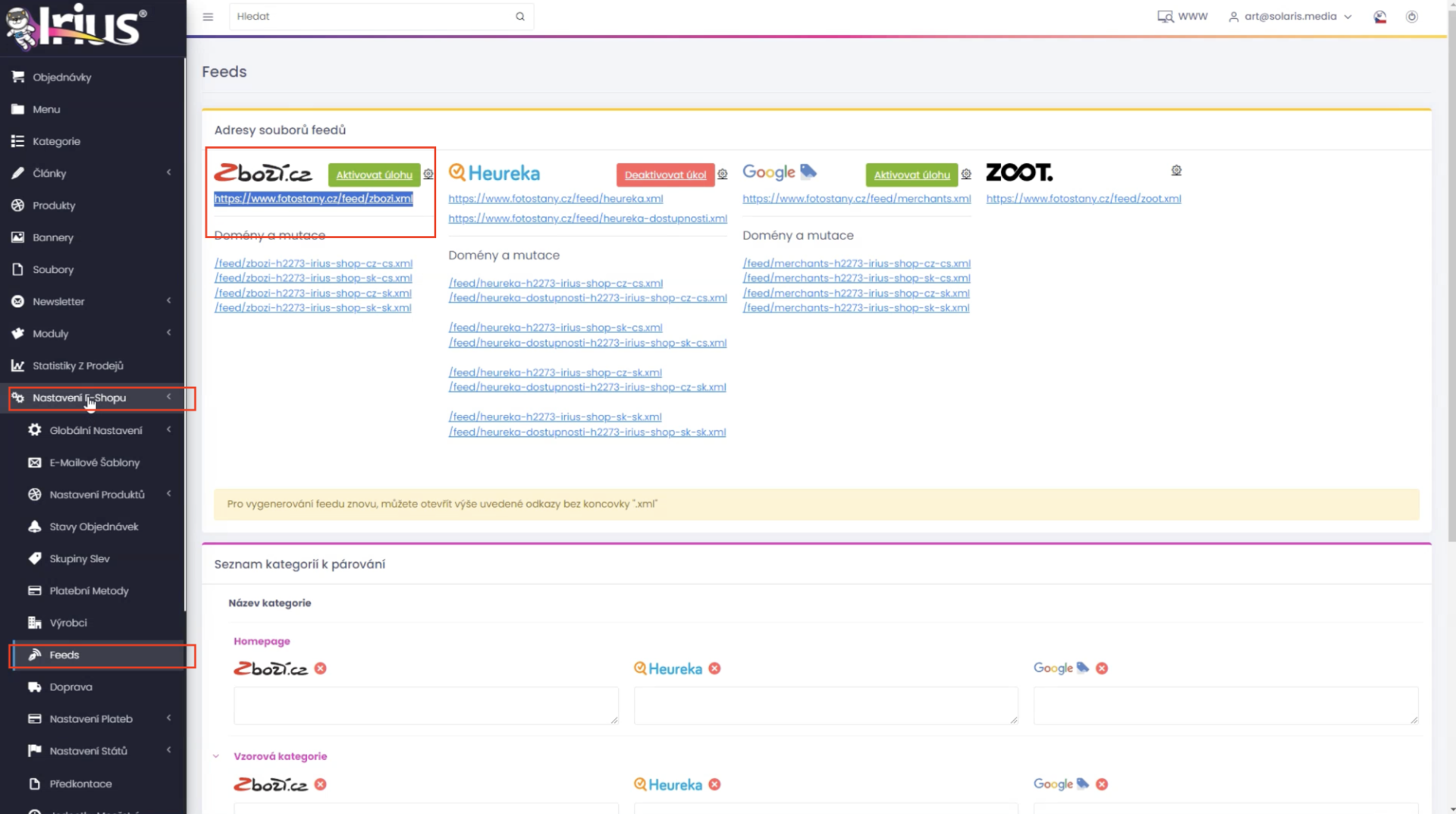Click the Zboží.cz textarea under Homepage
1456x814 pixels.
426,706
